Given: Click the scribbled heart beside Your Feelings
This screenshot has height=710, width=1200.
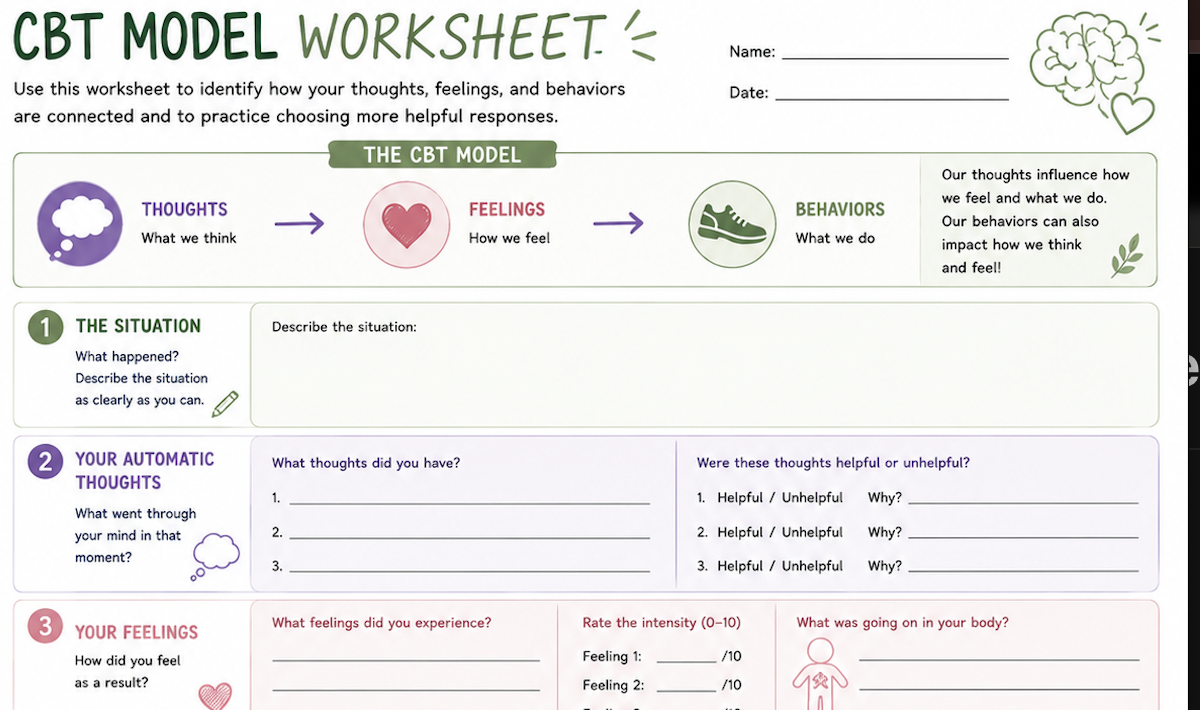Looking at the screenshot, I should pyautogui.click(x=215, y=695).
